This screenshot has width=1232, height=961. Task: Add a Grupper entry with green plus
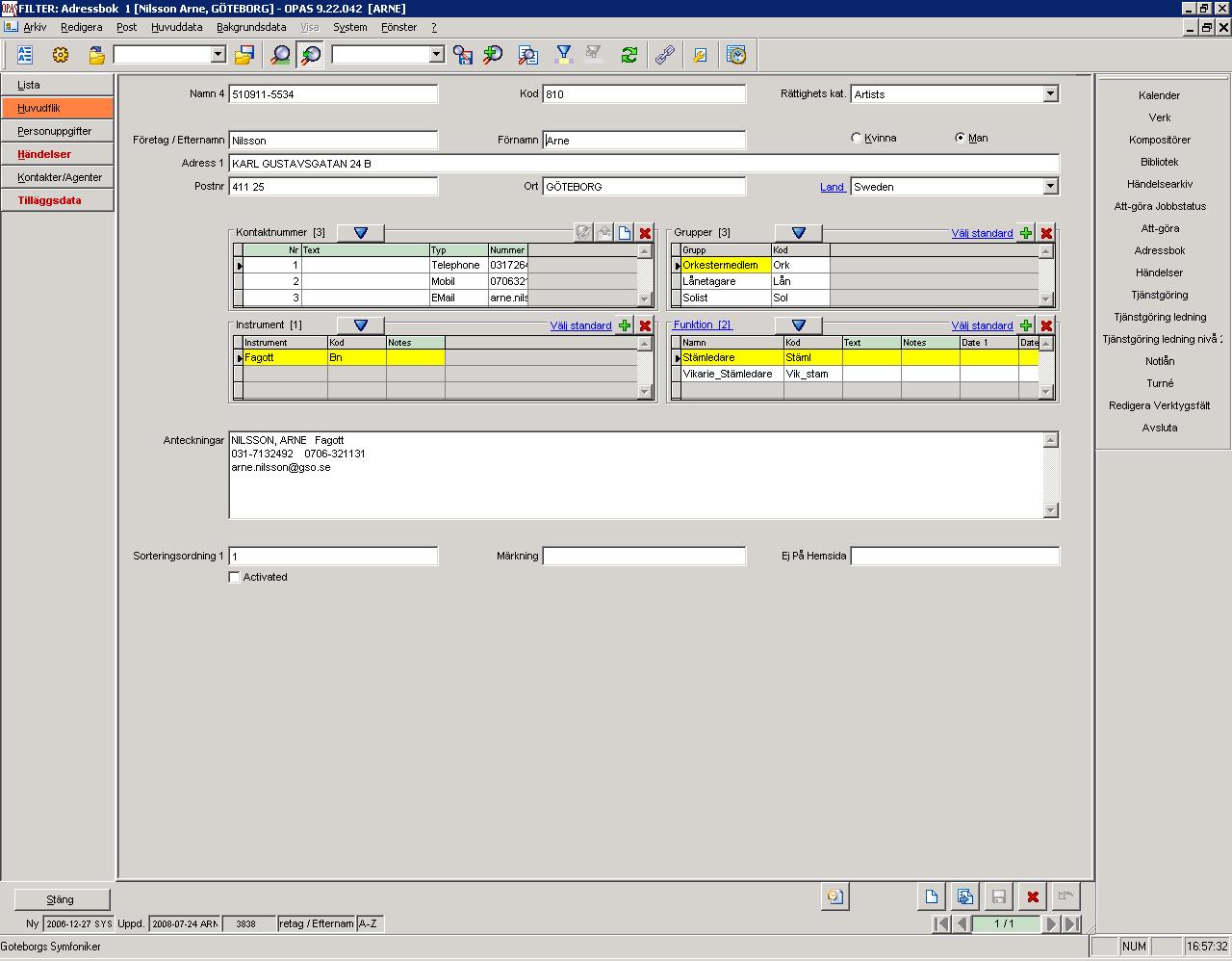1026,233
